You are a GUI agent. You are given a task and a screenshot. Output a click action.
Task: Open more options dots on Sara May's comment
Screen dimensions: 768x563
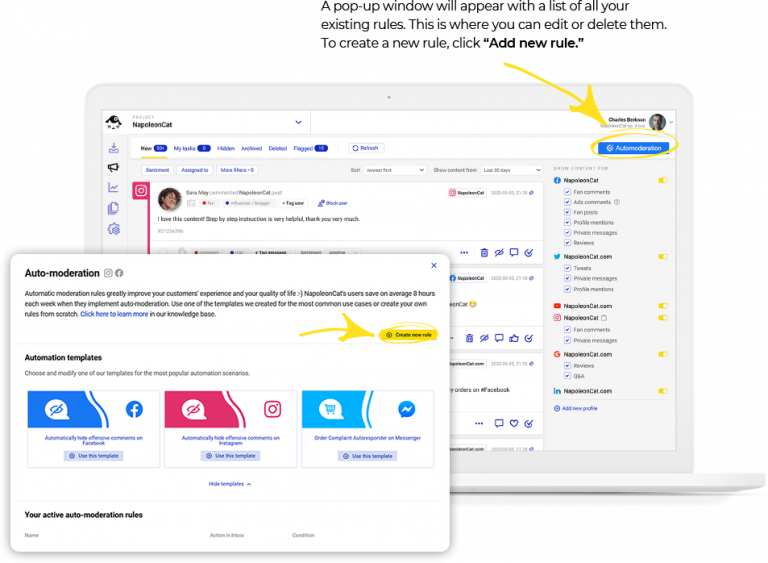464,253
